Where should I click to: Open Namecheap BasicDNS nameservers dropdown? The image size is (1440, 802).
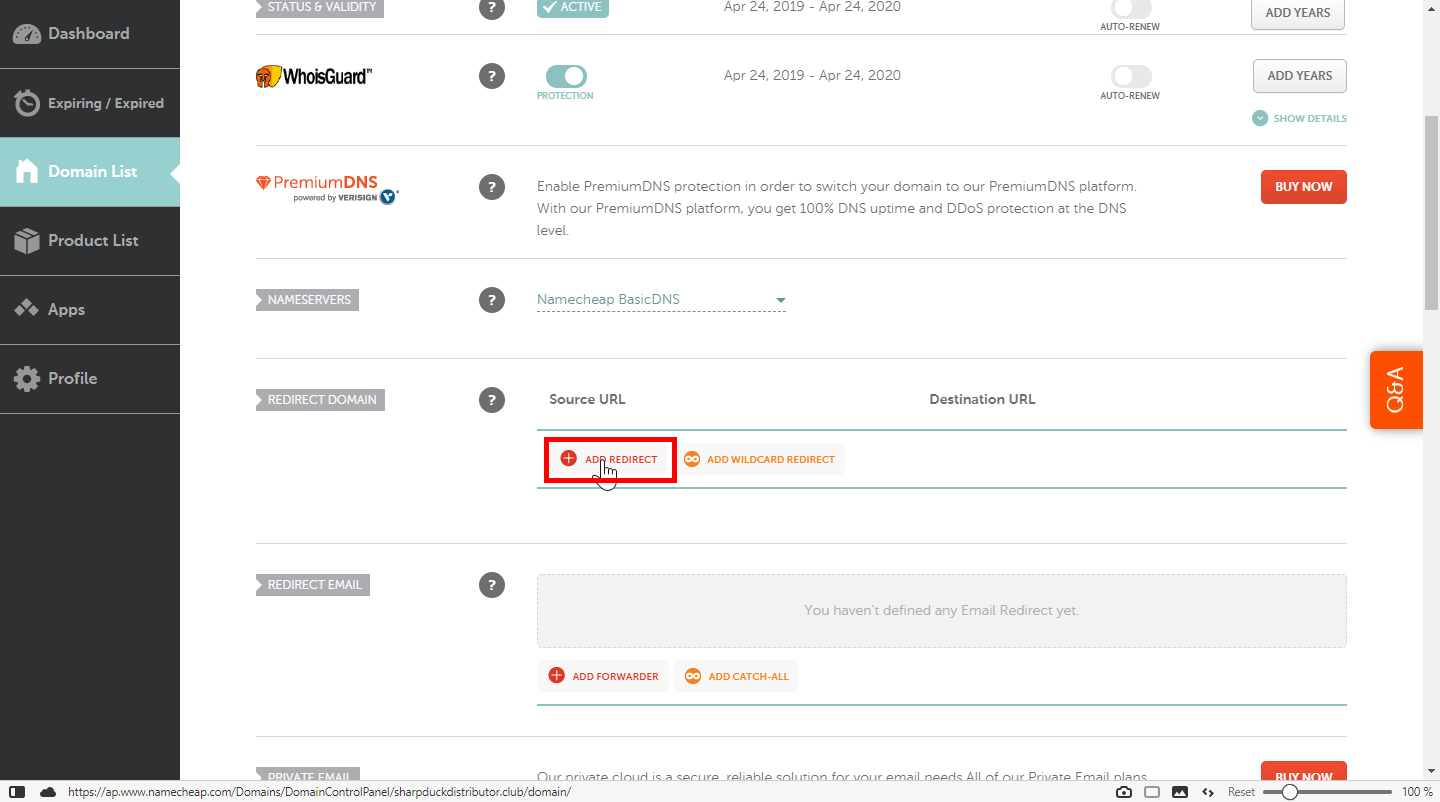[x=661, y=300]
